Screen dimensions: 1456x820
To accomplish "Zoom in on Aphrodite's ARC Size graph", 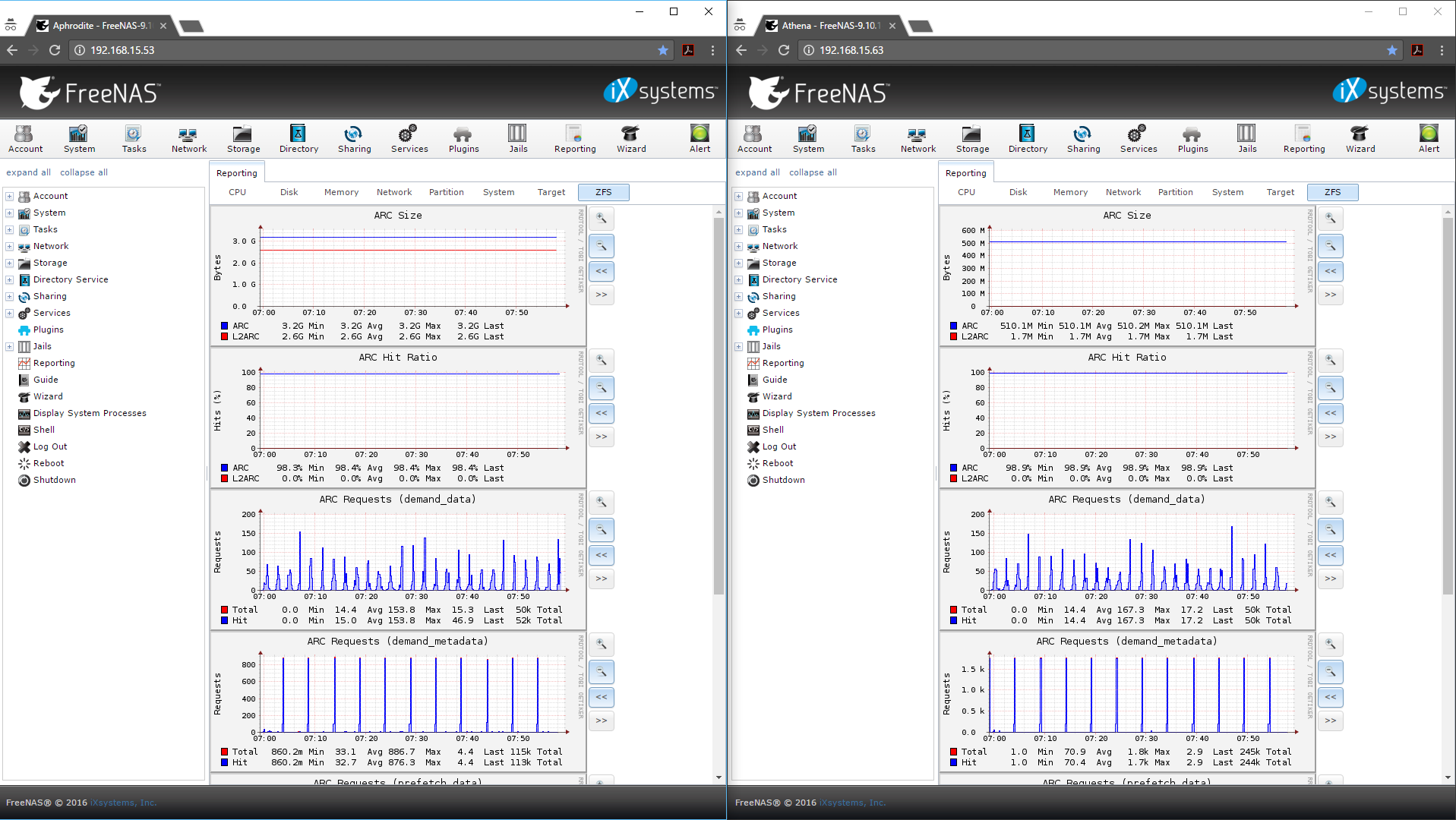I will (601, 219).
